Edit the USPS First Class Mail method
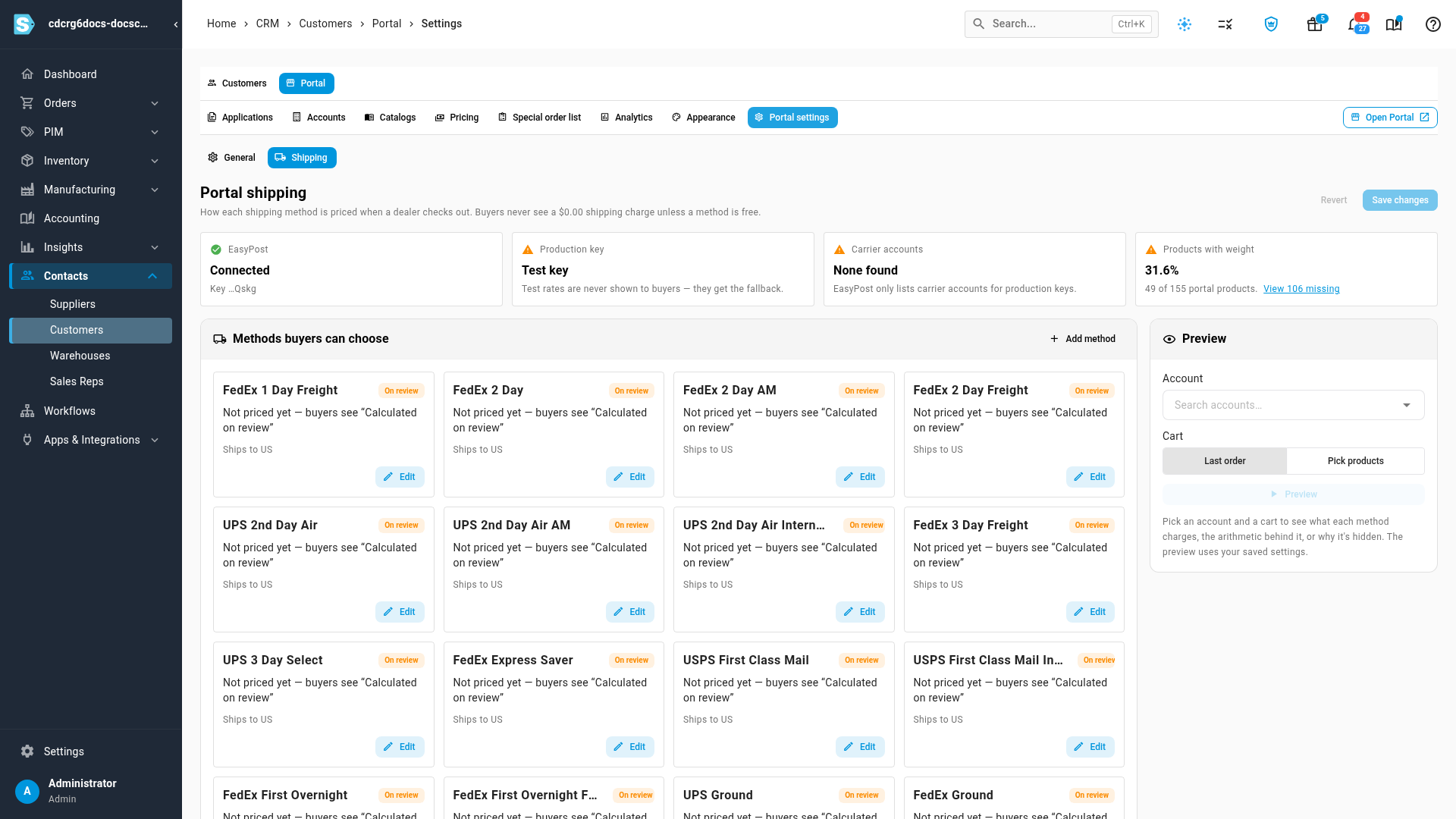1456x819 pixels. 860,747
